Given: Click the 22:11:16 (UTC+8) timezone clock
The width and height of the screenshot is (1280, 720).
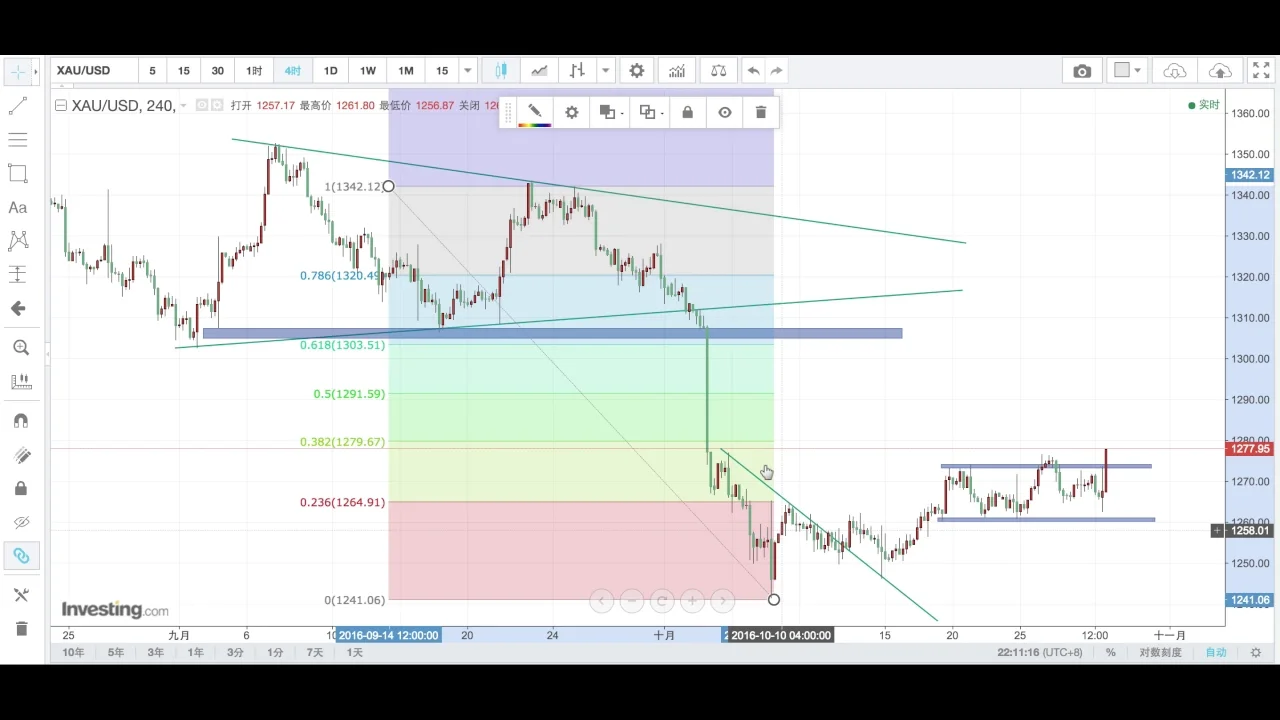Looking at the screenshot, I should (x=1039, y=653).
